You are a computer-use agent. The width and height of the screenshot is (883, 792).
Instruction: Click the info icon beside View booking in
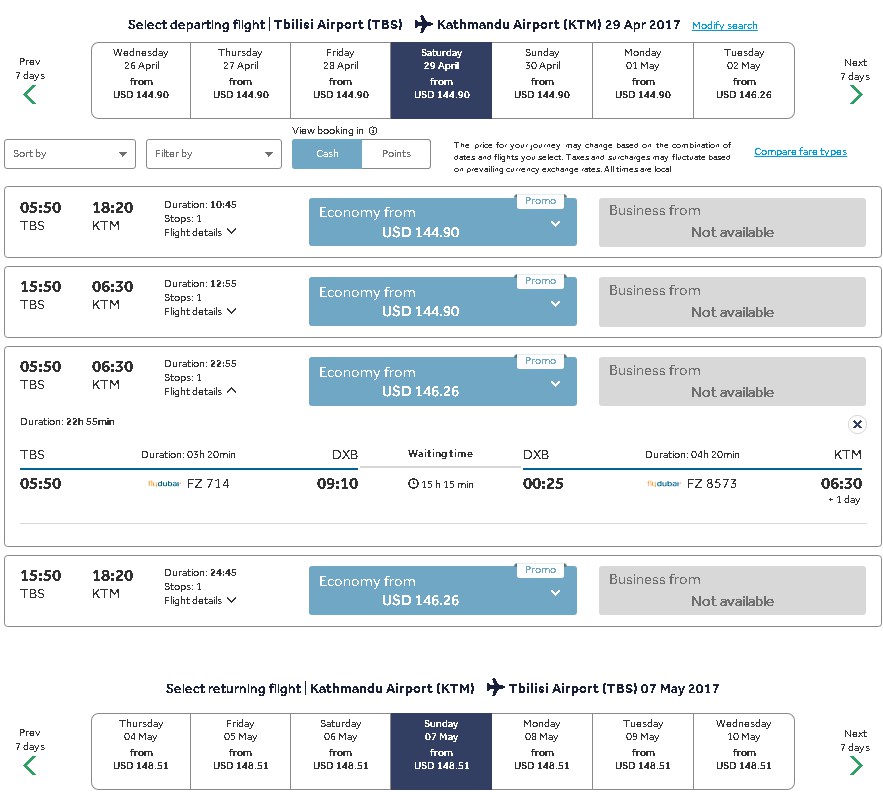tap(373, 131)
